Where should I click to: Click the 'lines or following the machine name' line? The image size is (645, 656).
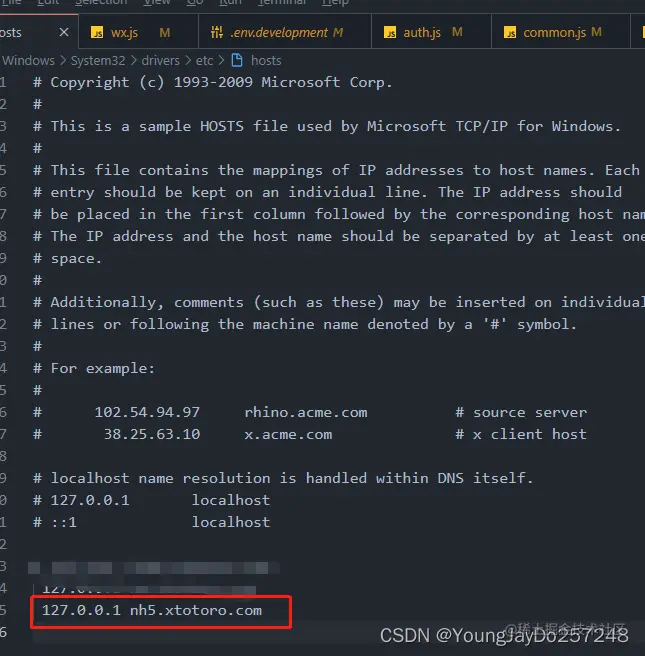click(x=305, y=324)
